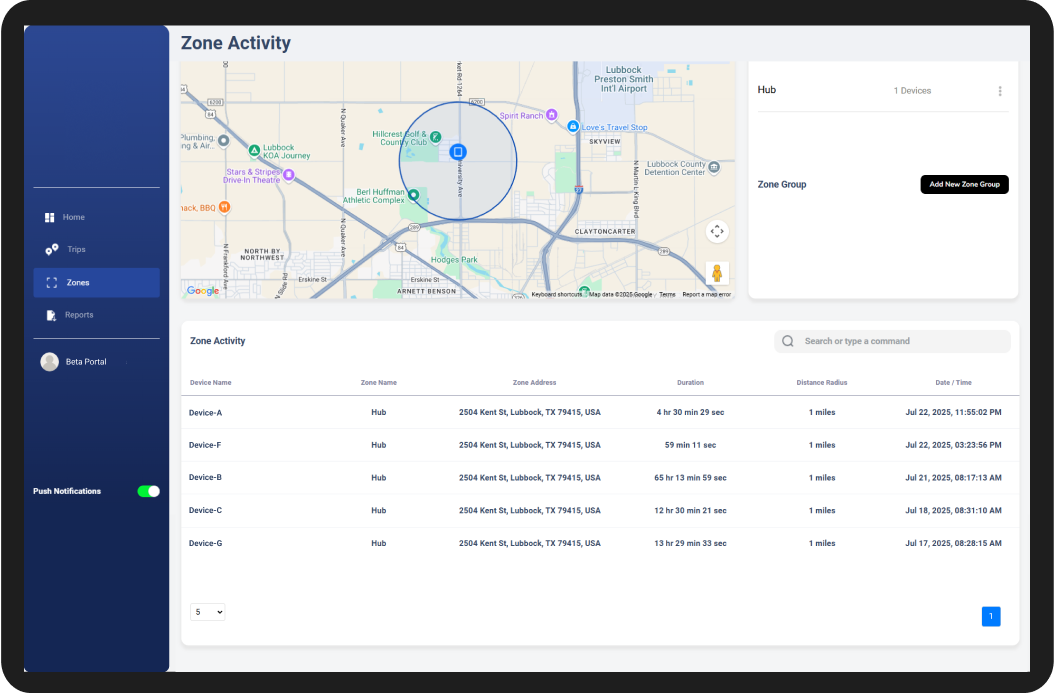Select the Device-A row name

tap(205, 413)
